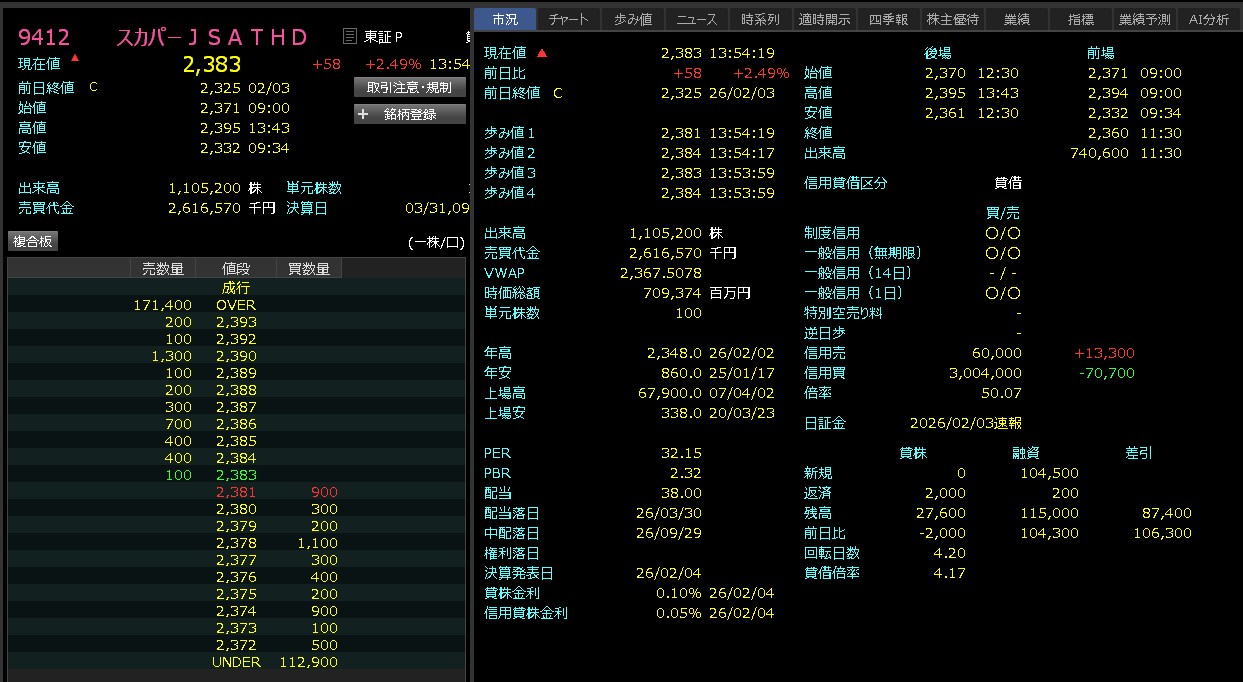Click the 市況 tab
The height and width of the screenshot is (682, 1243).
pyautogui.click(x=505, y=19)
